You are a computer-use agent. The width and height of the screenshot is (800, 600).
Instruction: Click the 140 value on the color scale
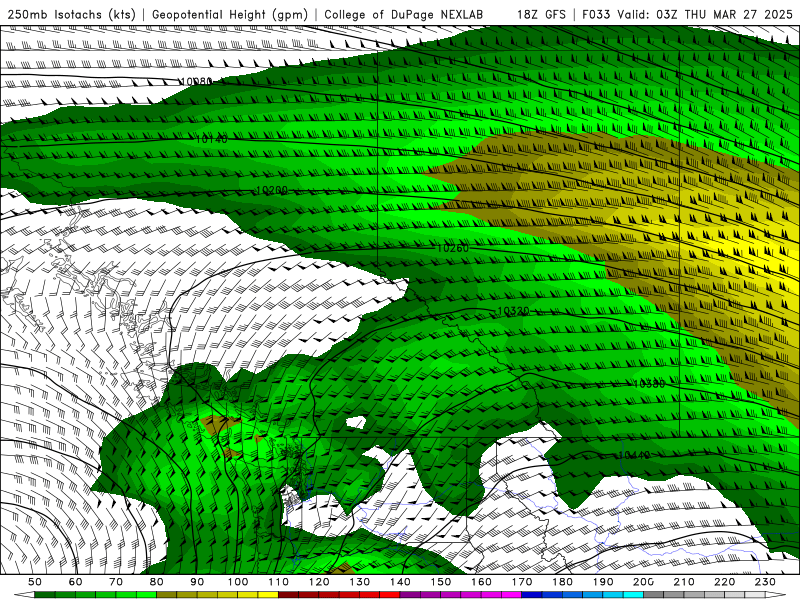coord(400,582)
